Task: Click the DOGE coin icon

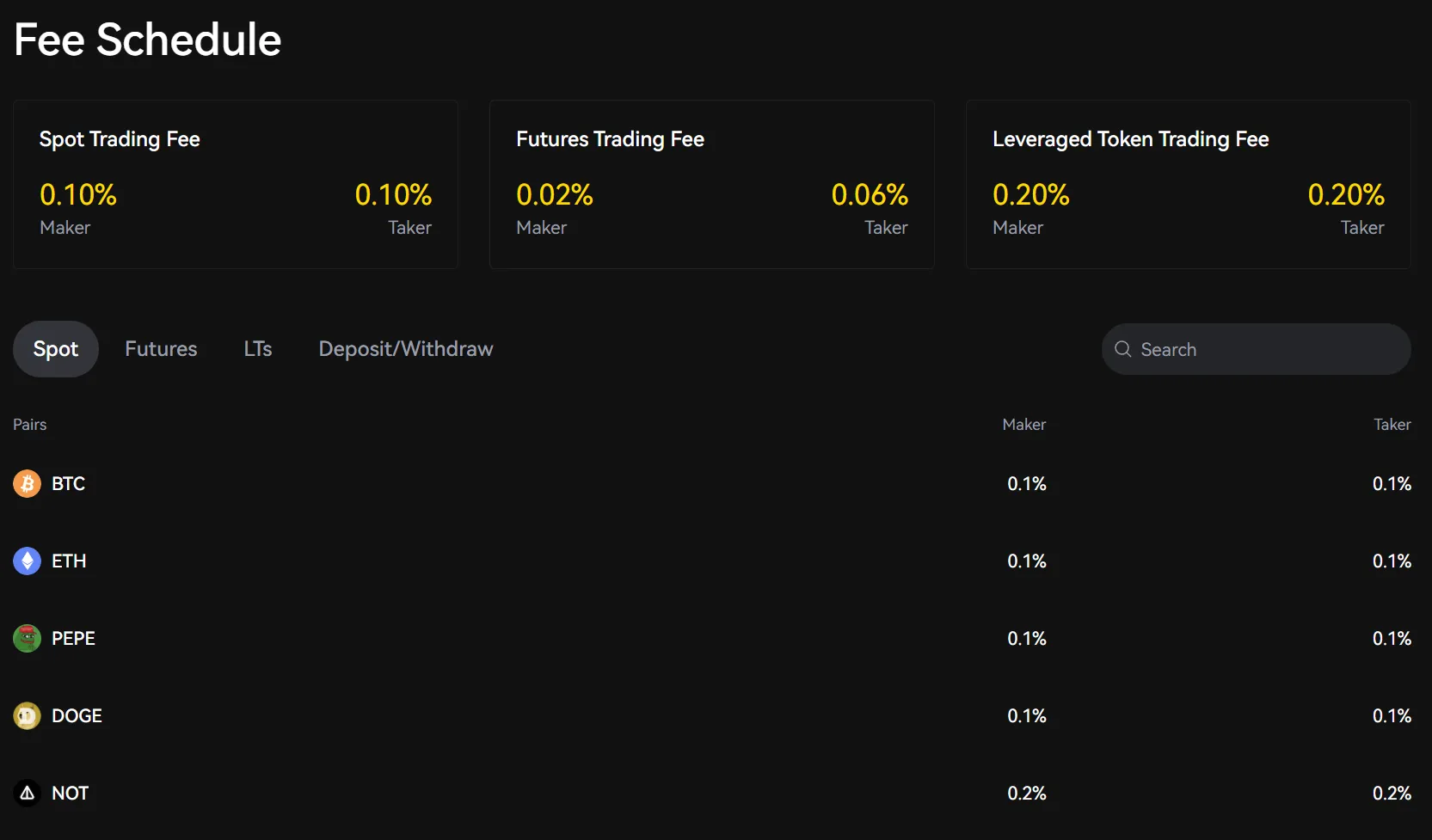Action: (x=27, y=716)
